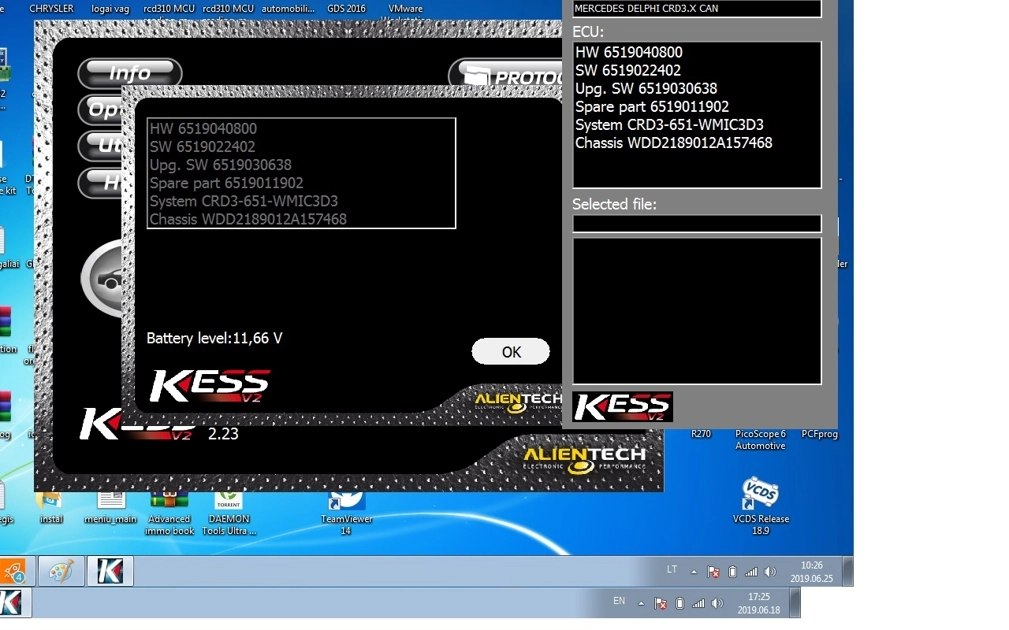The width and height of the screenshot is (1009, 630).
Task: Launch TeamViewer 14 from desktop
Action: pyautogui.click(x=346, y=514)
